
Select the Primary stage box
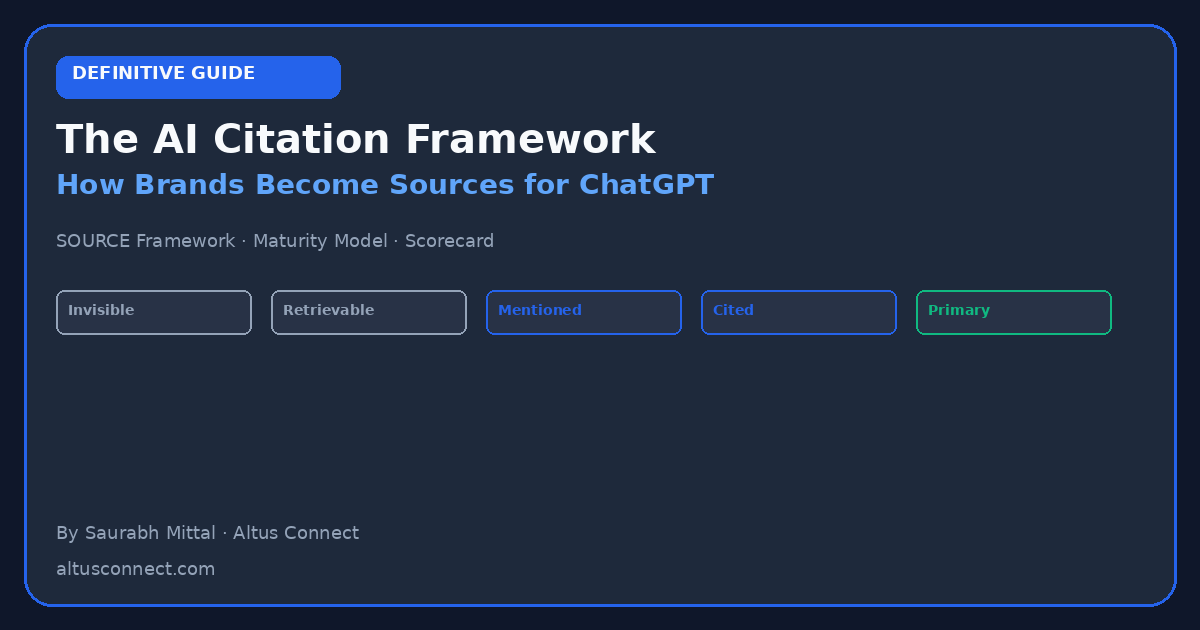coord(1013,312)
